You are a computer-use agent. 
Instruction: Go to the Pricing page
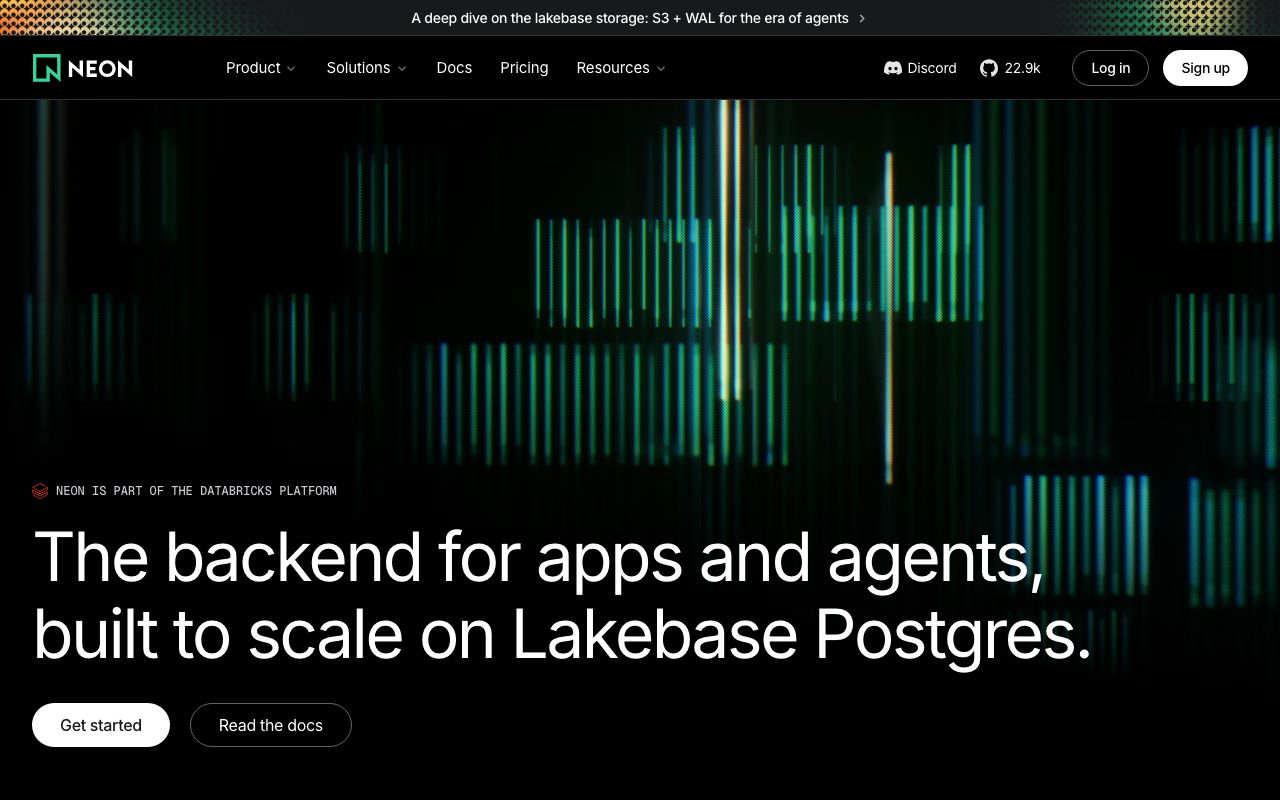[524, 68]
